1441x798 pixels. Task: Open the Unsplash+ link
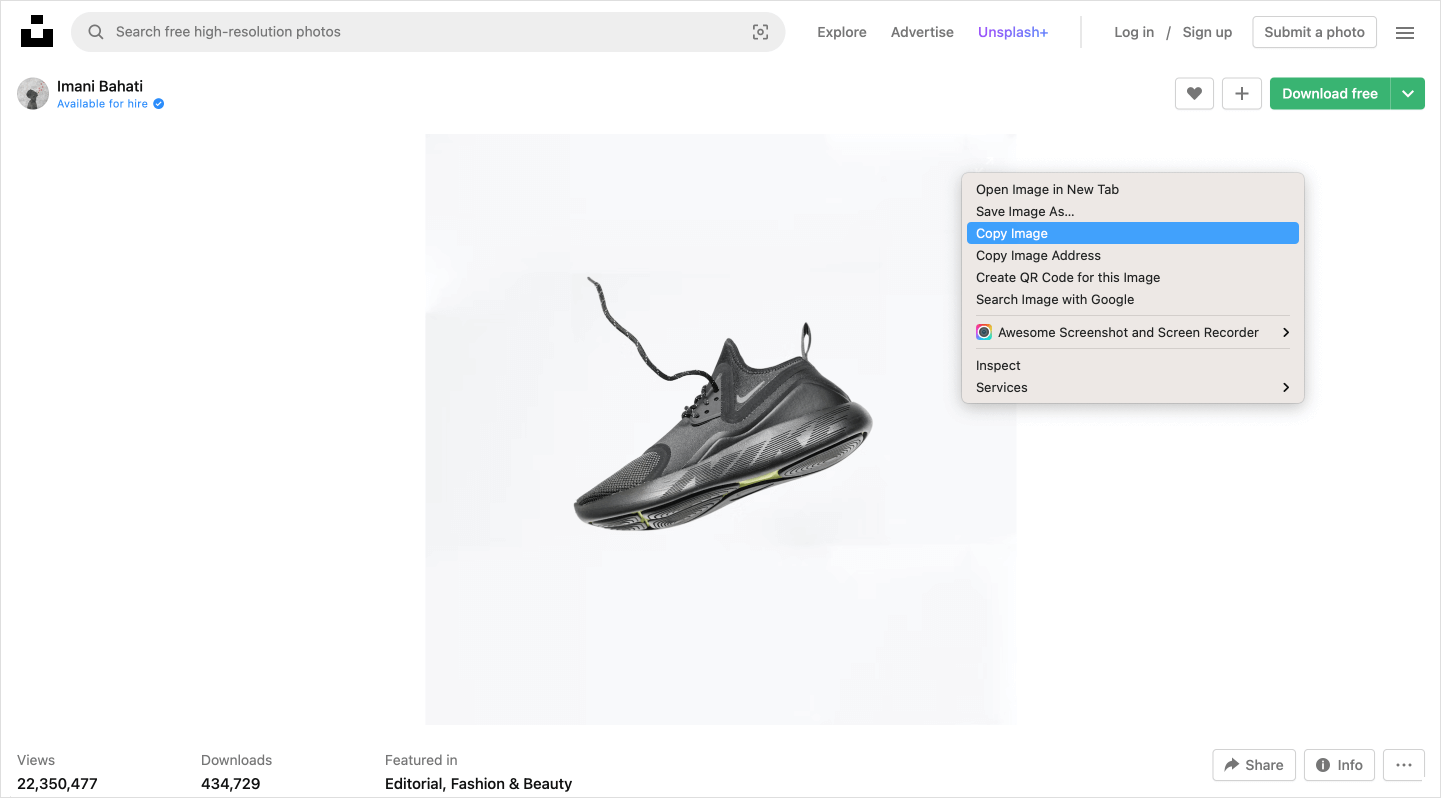point(1012,32)
